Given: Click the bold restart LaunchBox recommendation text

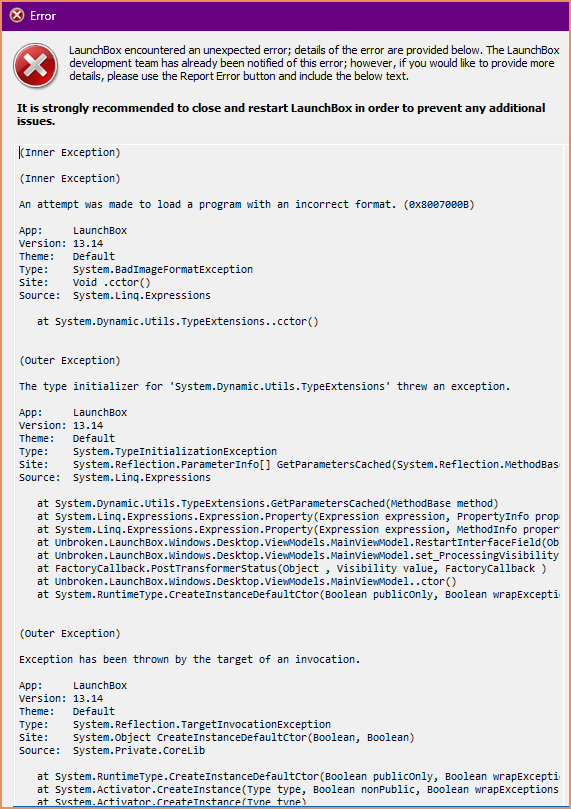Looking at the screenshot, I should [281, 115].
